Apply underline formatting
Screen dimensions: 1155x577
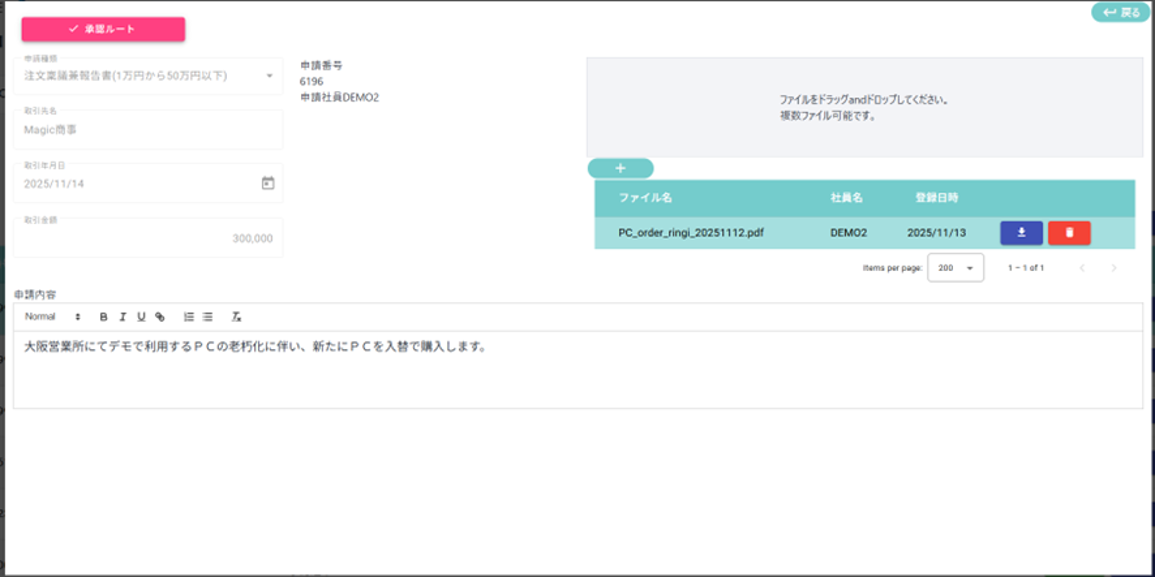141,317
